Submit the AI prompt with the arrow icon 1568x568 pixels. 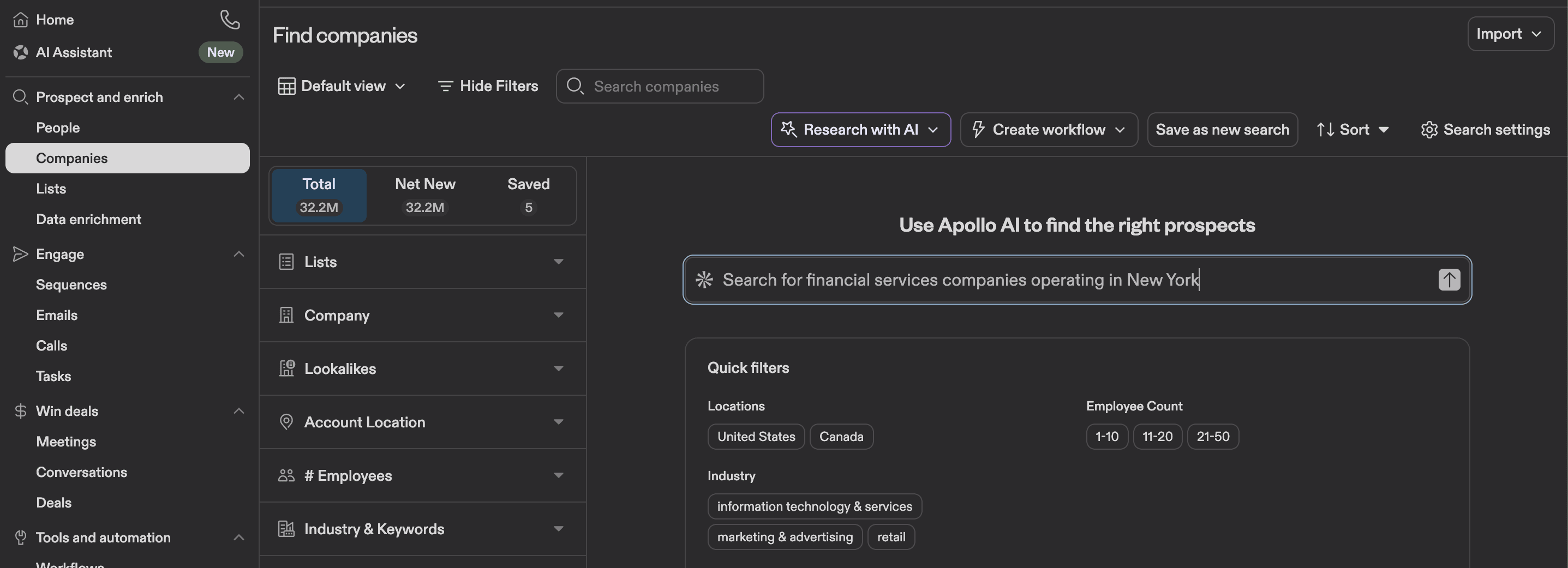coord(1449,280)
